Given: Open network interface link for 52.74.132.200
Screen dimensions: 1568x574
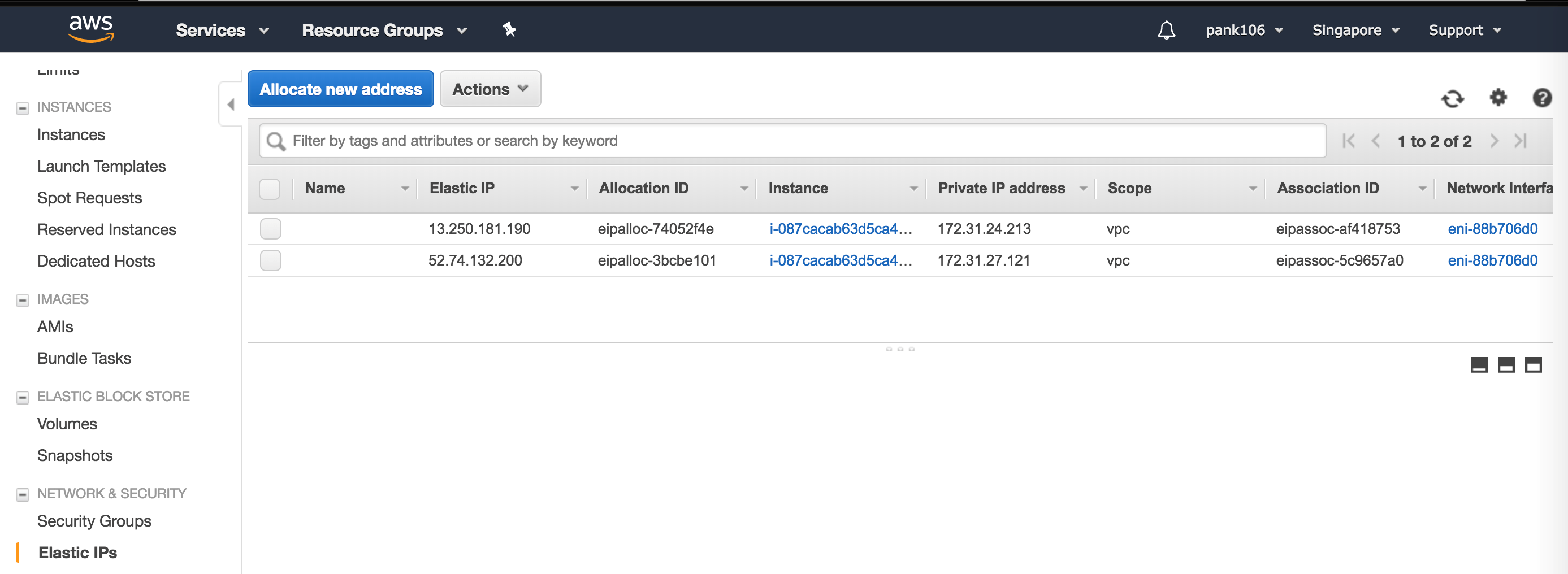Looking at the screenshot, I should coord(1492,260).
